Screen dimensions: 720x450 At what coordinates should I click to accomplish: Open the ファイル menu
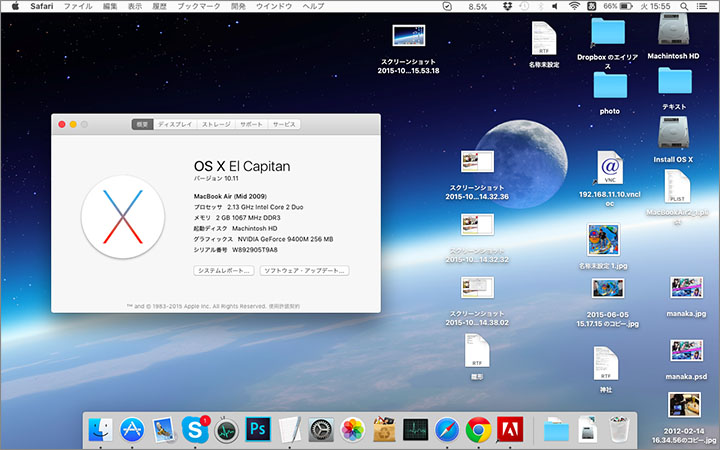coord(78,6)
